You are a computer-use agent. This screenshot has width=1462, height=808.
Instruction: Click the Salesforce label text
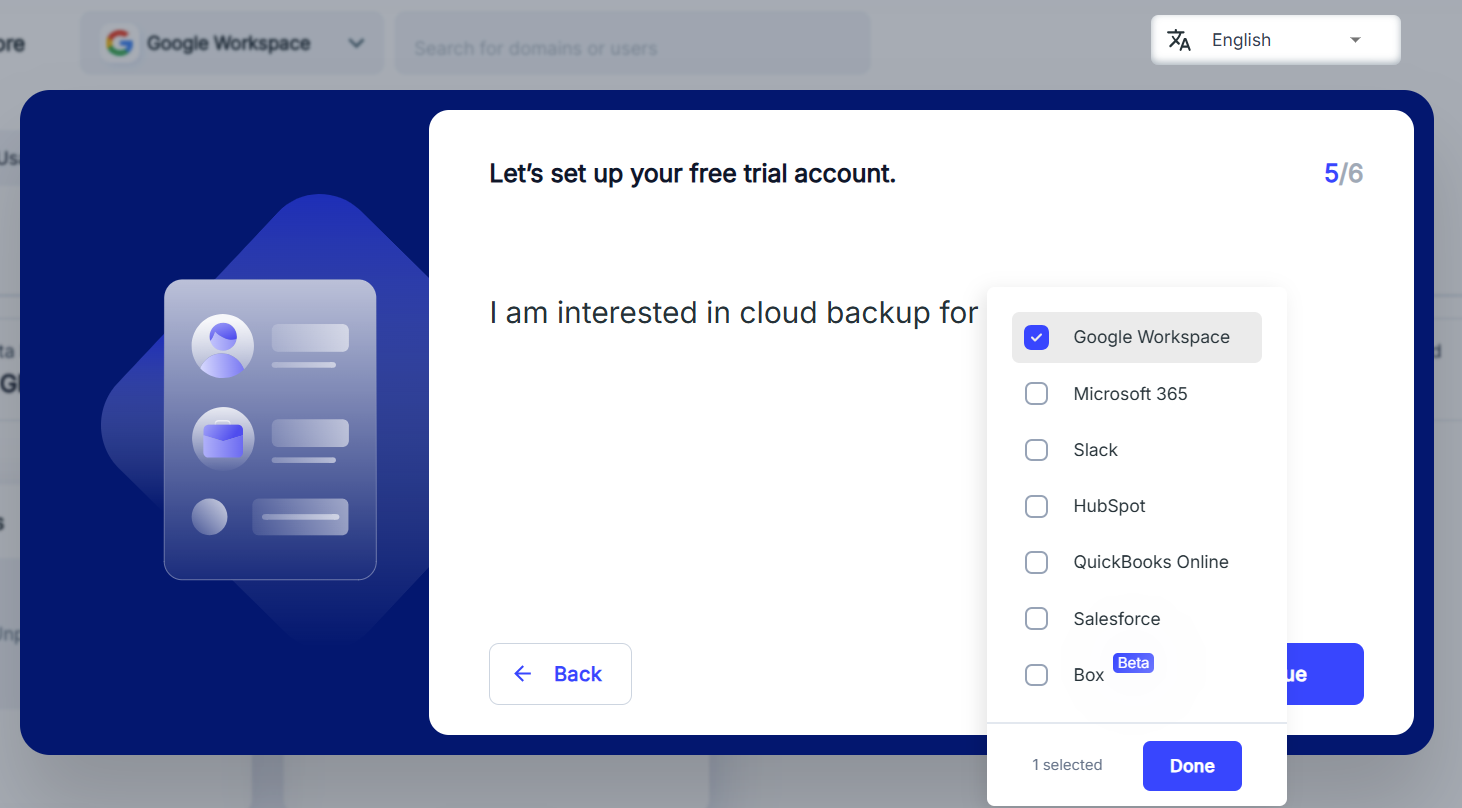[1117, 619]
